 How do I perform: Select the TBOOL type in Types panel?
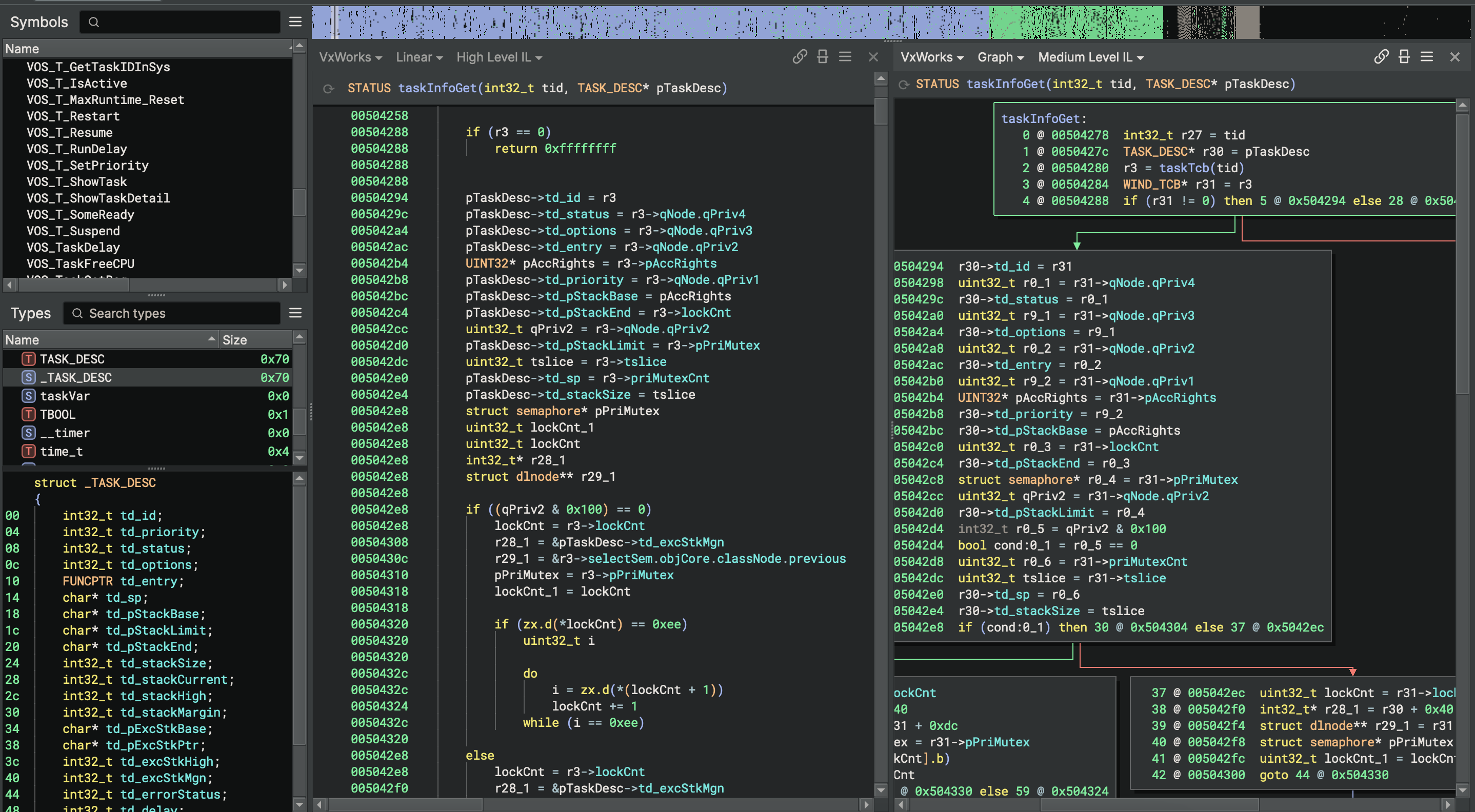coord(57,414)
